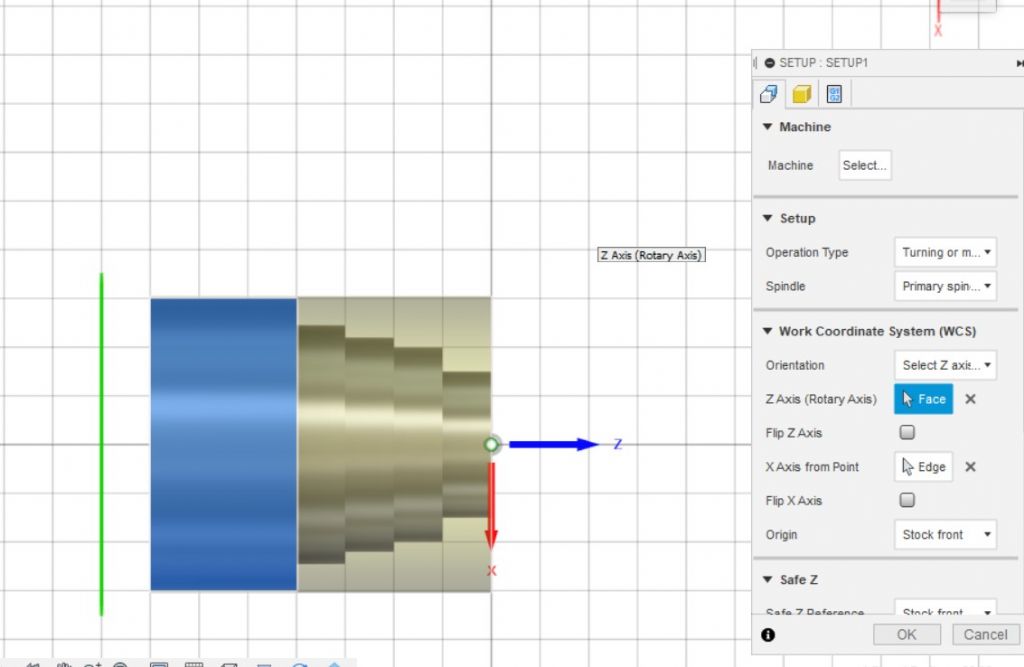Select the blue chuck body in viewport
Viewport: 1024px width, 667px height.
tap(223, 445)
